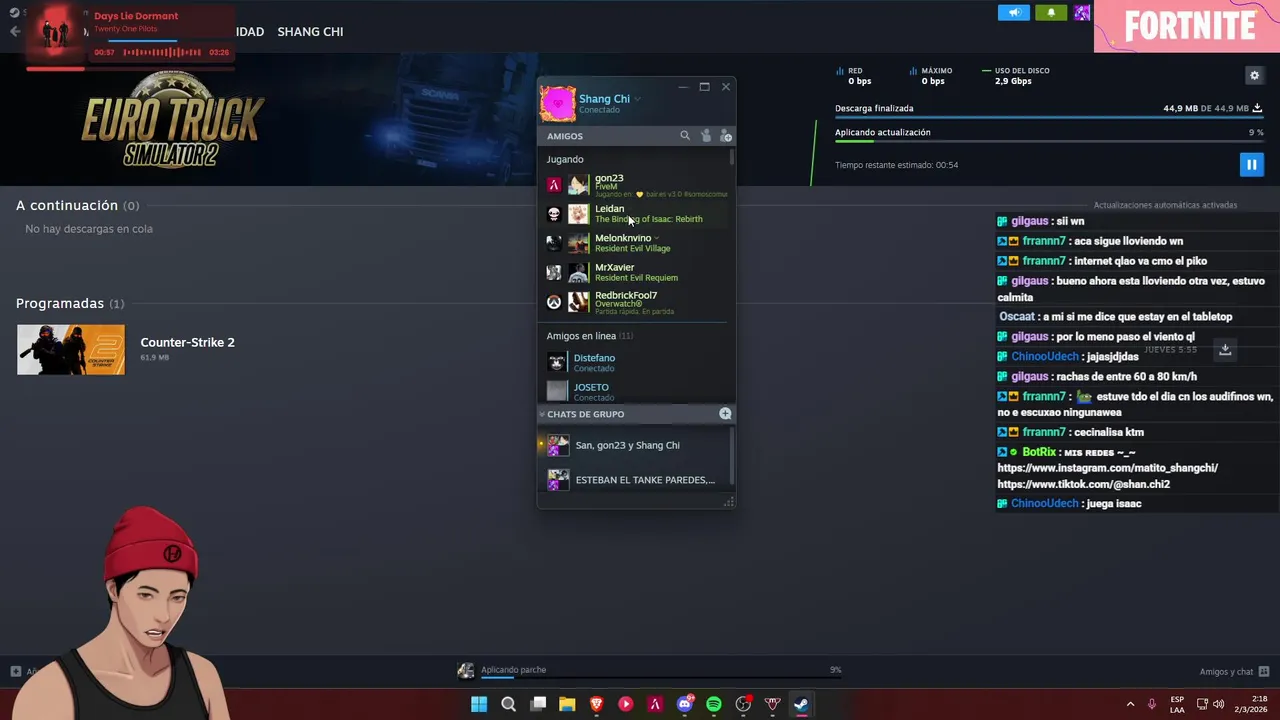This screenshot has width=1280, height=720.
Task: Click the taskbar microphone indicator icon
Action: coord(1152,704)
